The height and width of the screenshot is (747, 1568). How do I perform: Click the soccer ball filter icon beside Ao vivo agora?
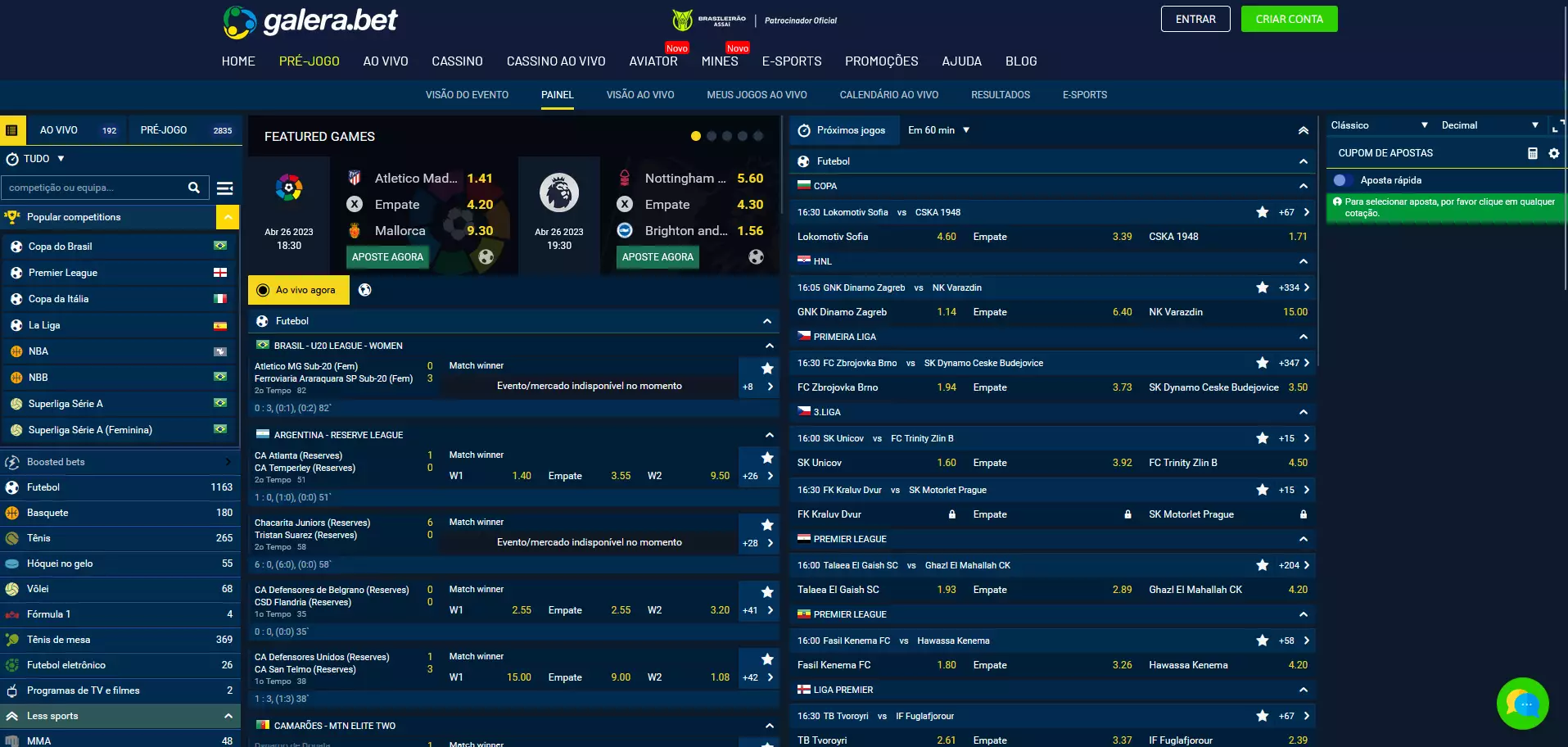(x=365, y=290)
